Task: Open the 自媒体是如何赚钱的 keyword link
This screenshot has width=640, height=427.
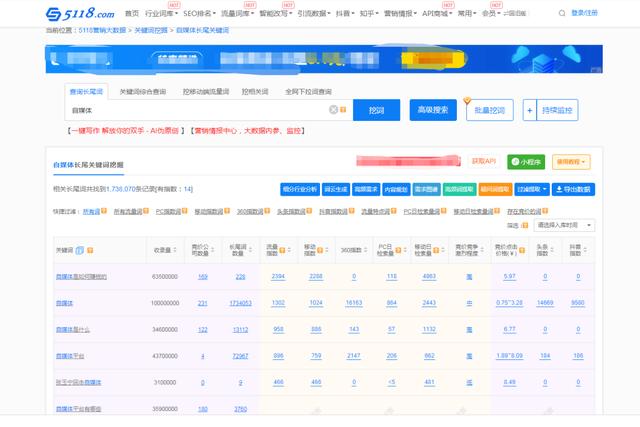Action: coord(80,276)
